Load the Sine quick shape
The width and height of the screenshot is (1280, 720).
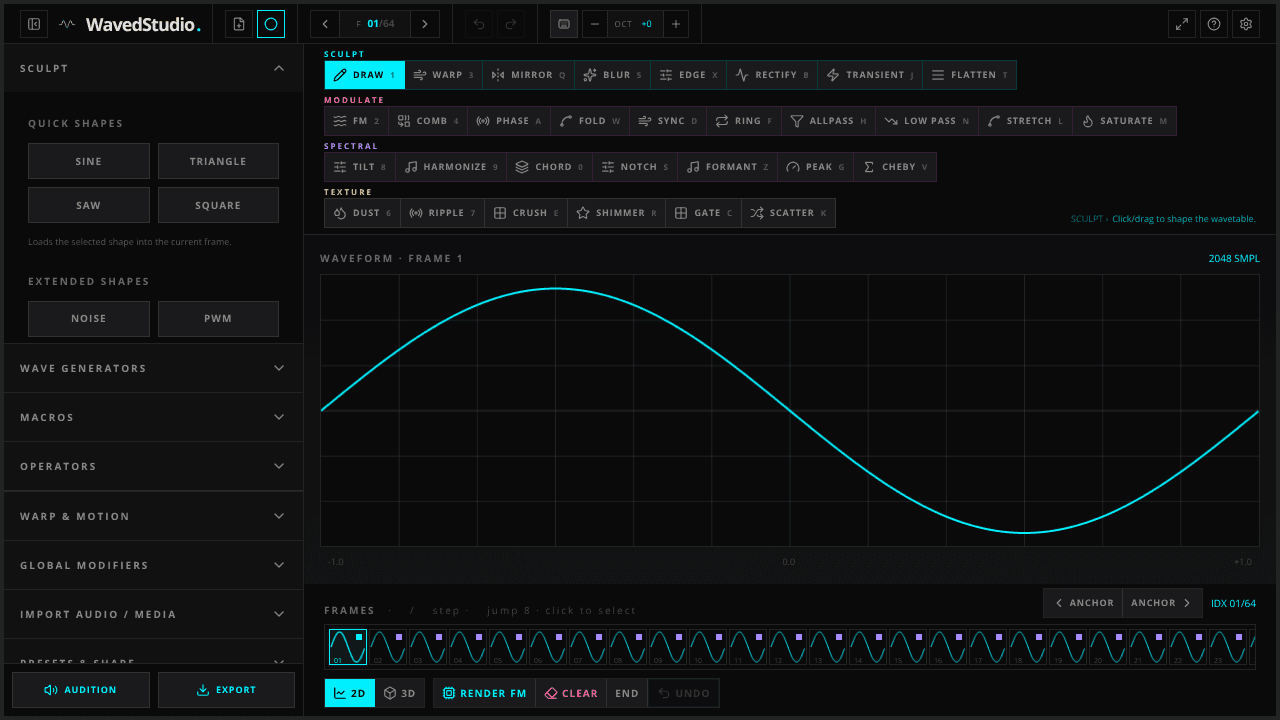click(x=89, y=161)
